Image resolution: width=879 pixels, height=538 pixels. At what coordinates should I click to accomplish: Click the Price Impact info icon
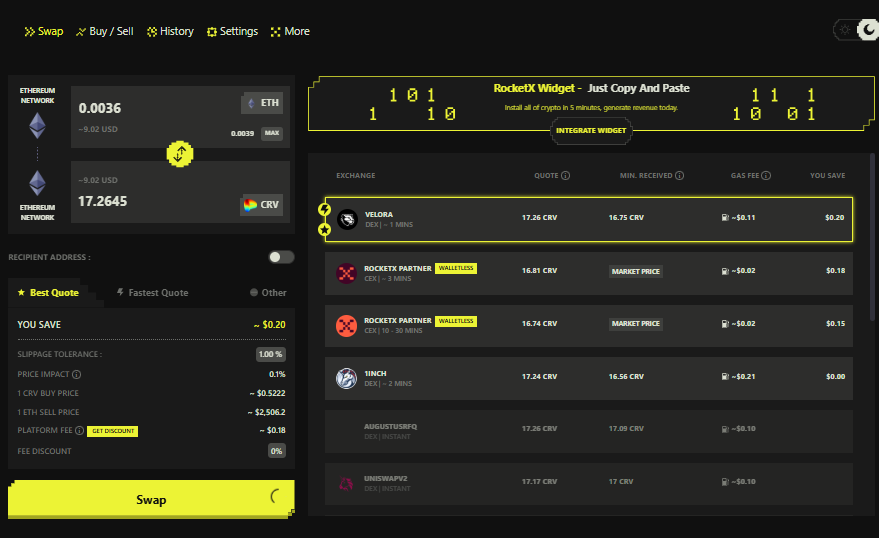pos(77,374)
